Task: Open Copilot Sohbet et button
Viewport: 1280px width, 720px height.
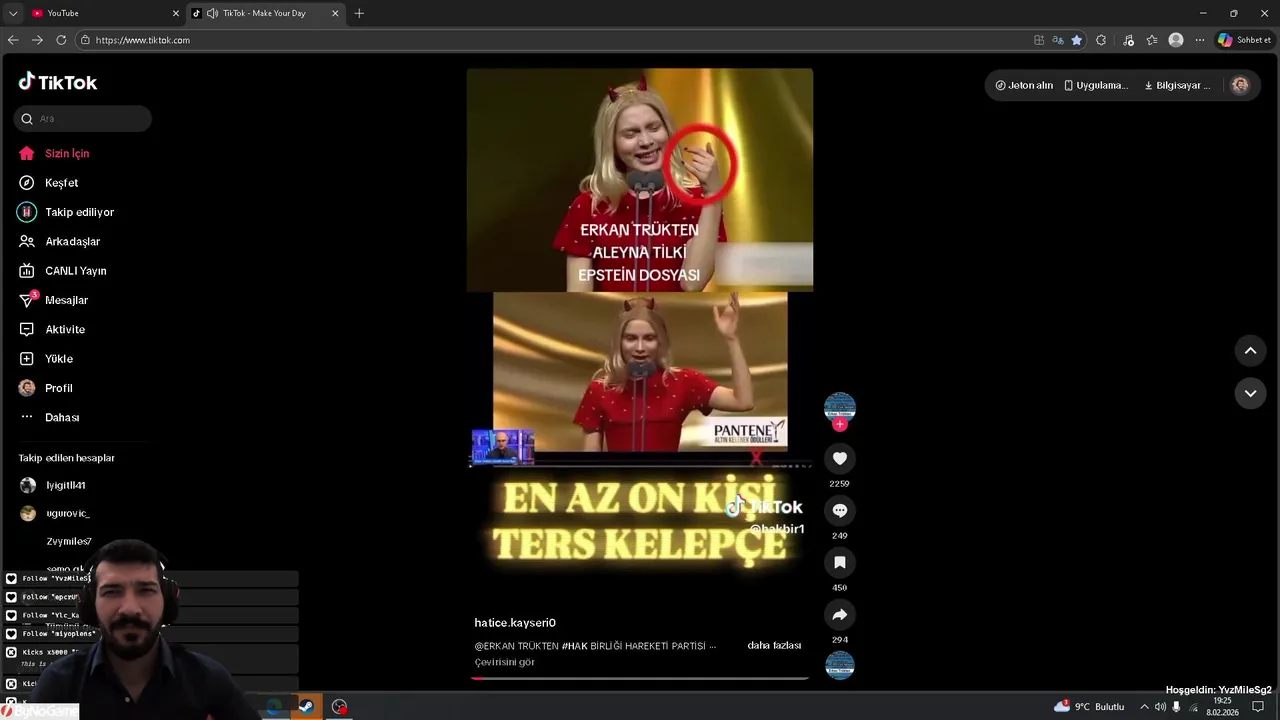Action: [1245, 40]
